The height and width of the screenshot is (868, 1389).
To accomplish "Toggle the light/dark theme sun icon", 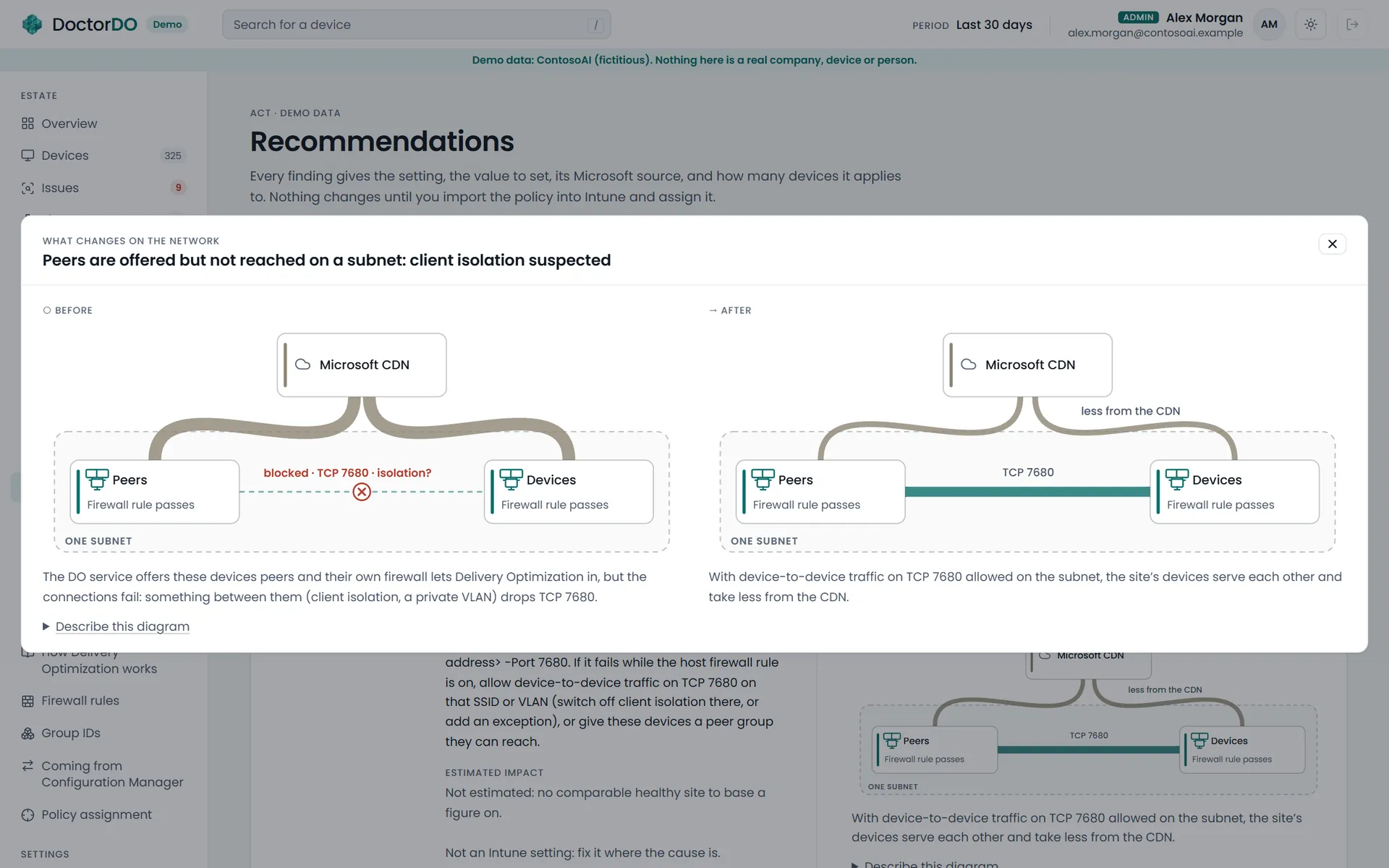I will 1311,25.
